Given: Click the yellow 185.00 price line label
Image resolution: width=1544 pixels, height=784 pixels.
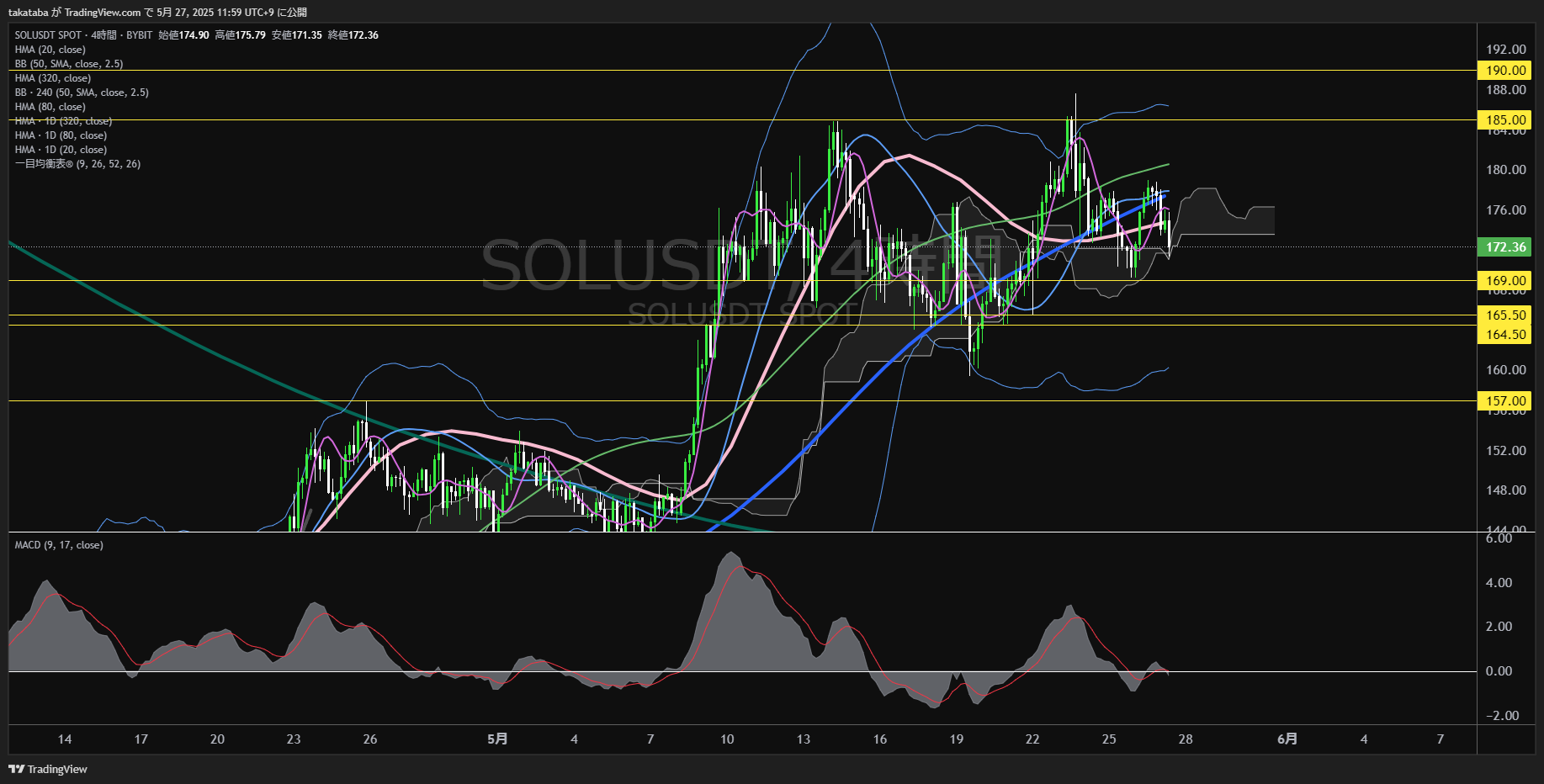Looking at the screenshot, I should point(1504,120).
